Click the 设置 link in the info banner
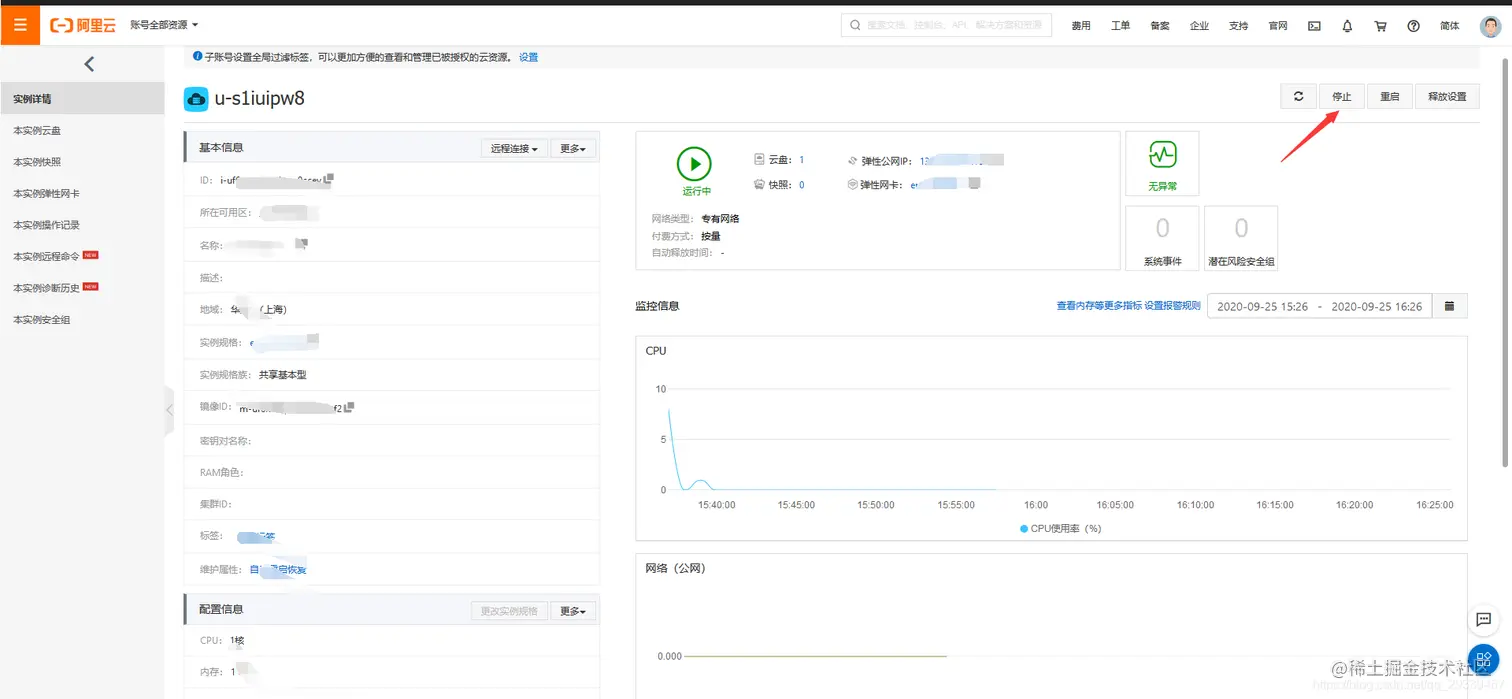1512x699 pixels. point(528,57)
